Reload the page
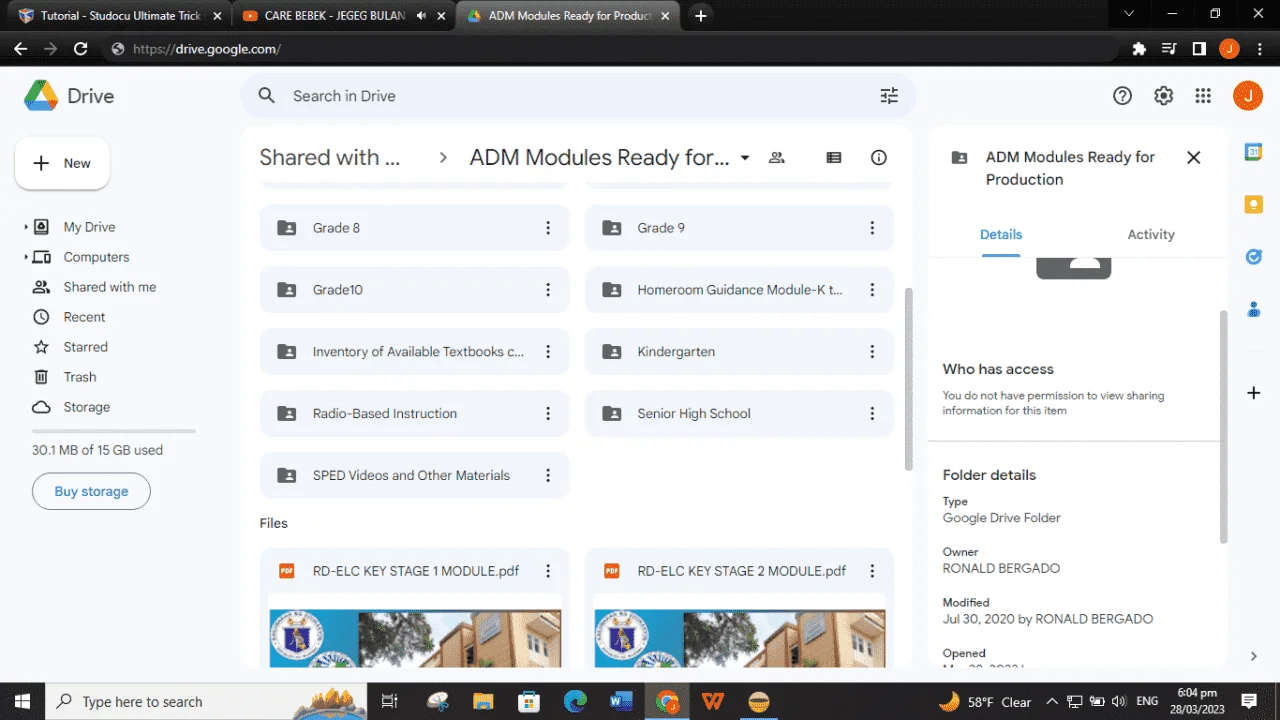This screenshot has width=1280, height=720. 80,49
